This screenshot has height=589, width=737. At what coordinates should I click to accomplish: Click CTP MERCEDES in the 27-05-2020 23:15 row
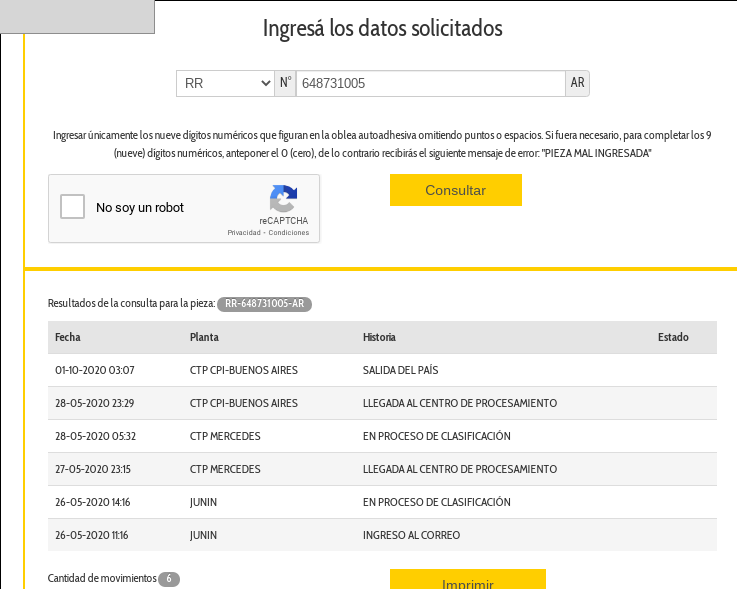225,469
